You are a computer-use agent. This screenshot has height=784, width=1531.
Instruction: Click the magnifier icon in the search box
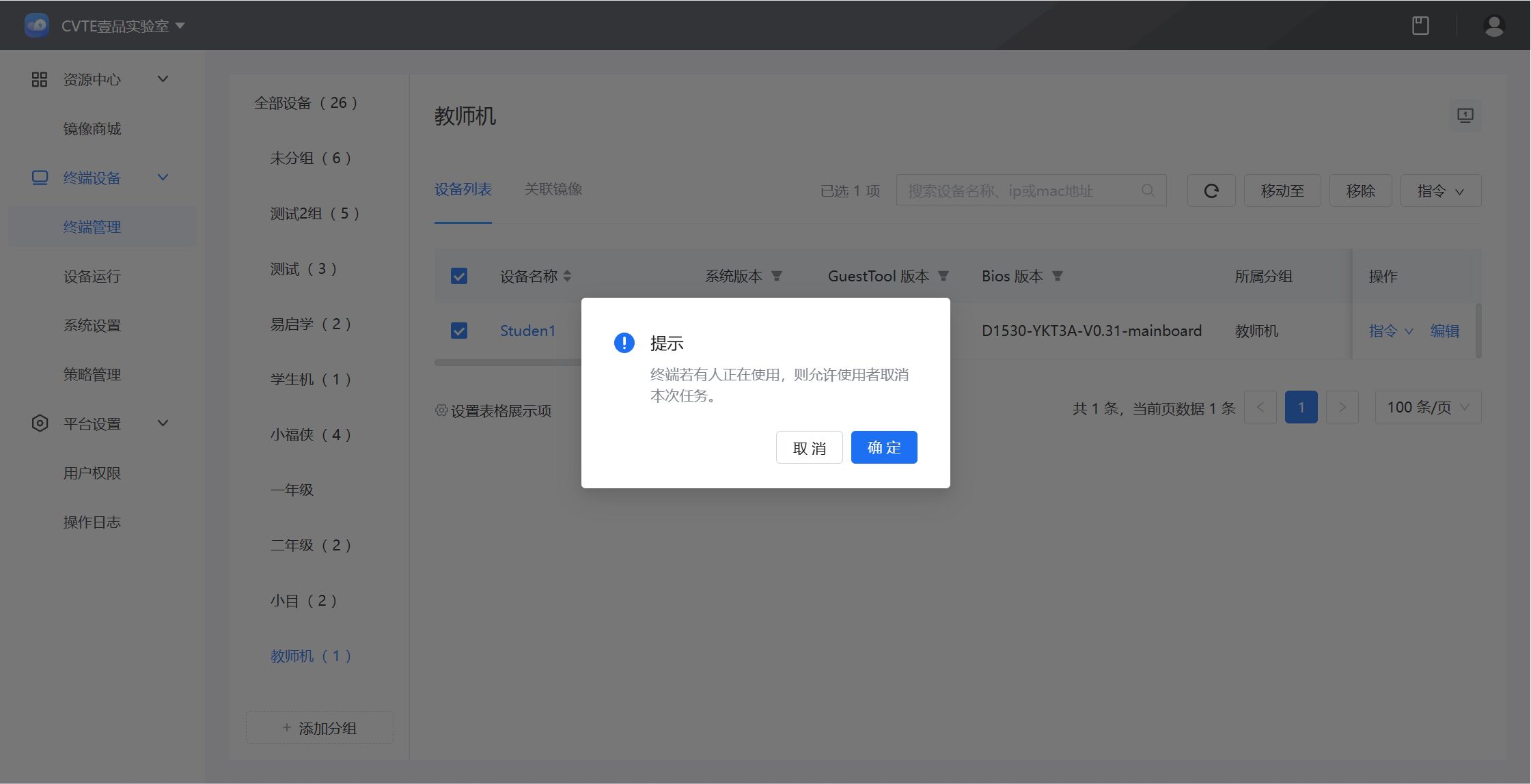click(1146, 191)
